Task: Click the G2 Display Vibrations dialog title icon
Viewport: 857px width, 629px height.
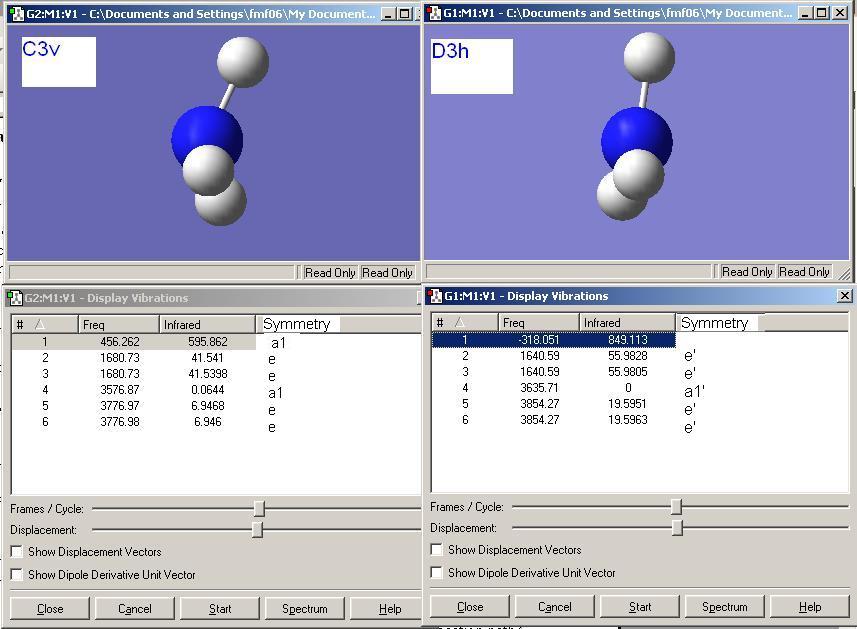Action: pos(14,298)
